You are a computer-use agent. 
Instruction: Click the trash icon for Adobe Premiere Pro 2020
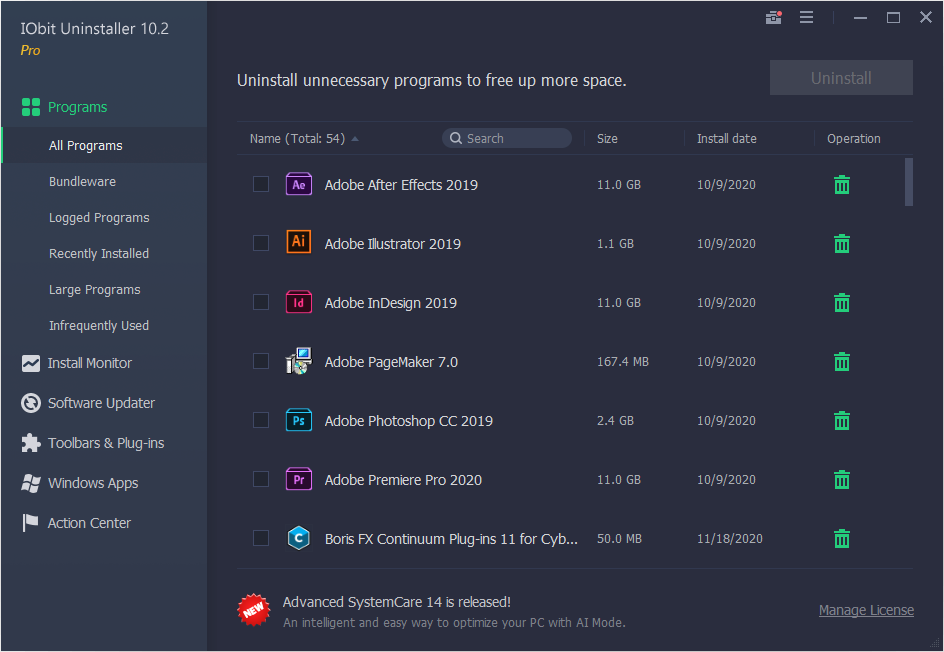842,480
